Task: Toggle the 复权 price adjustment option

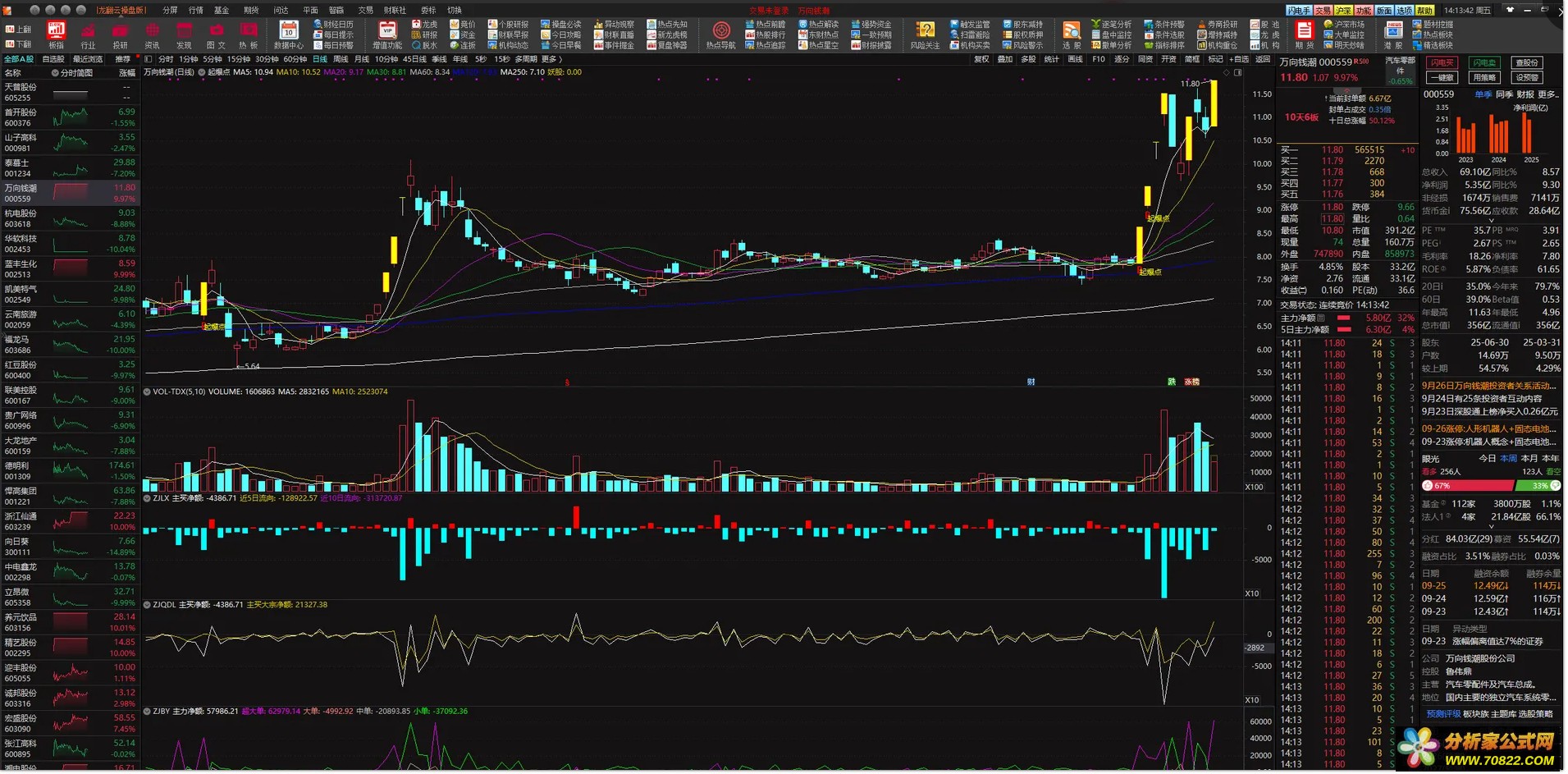Action: pyautogui.click(x=981, y=59)
